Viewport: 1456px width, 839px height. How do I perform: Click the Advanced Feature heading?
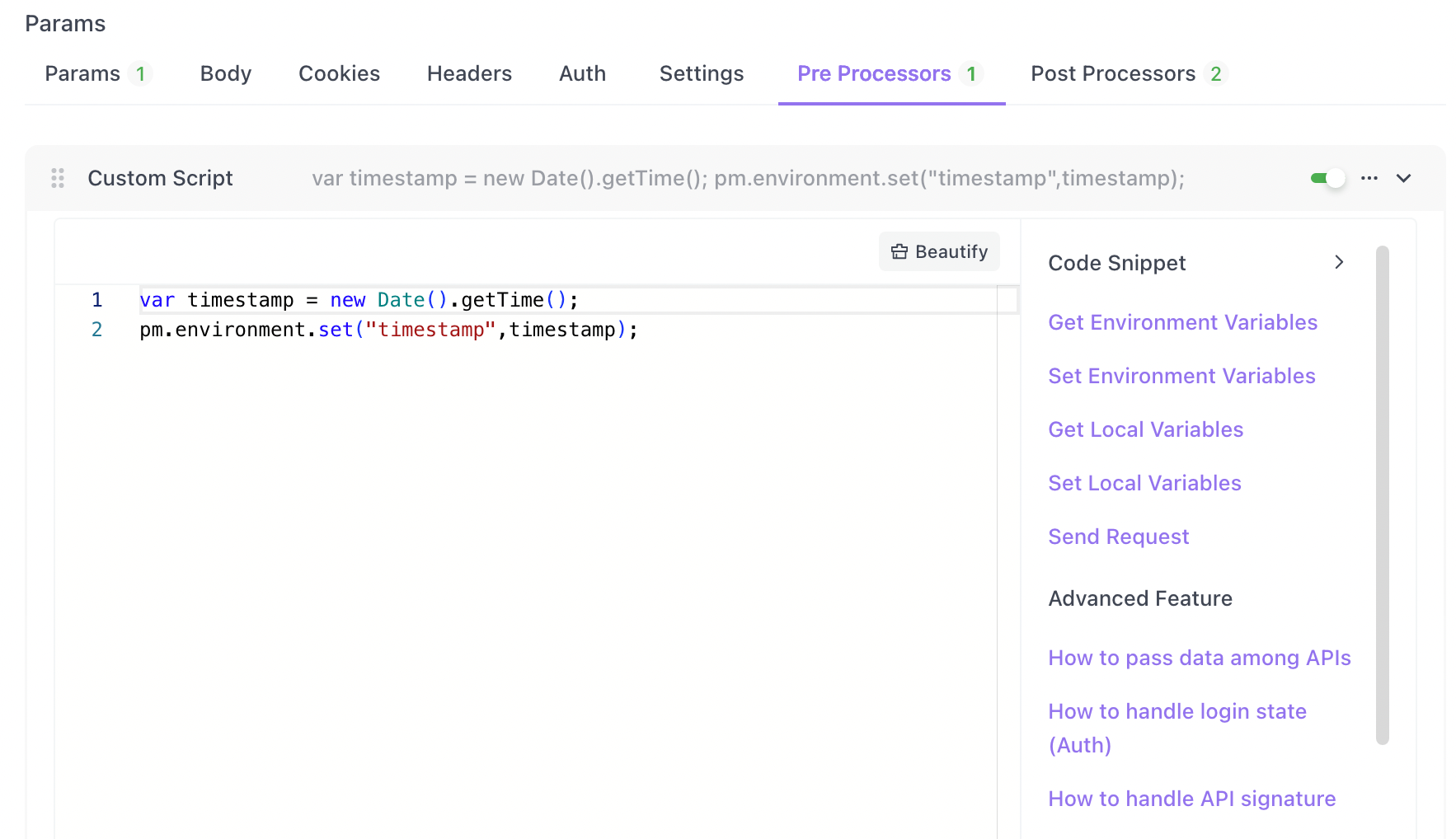[x=1140, y=598]
